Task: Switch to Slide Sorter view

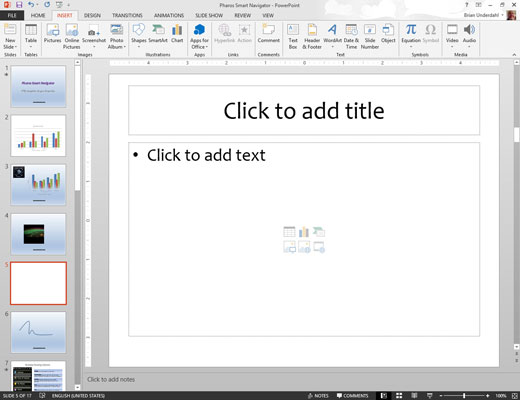Action: coord(399,396)
